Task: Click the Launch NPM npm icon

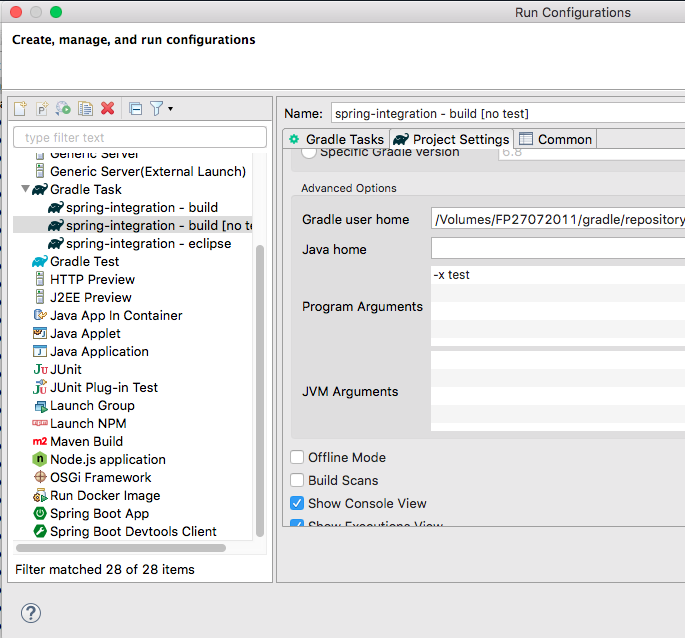Action: (40, 423)
